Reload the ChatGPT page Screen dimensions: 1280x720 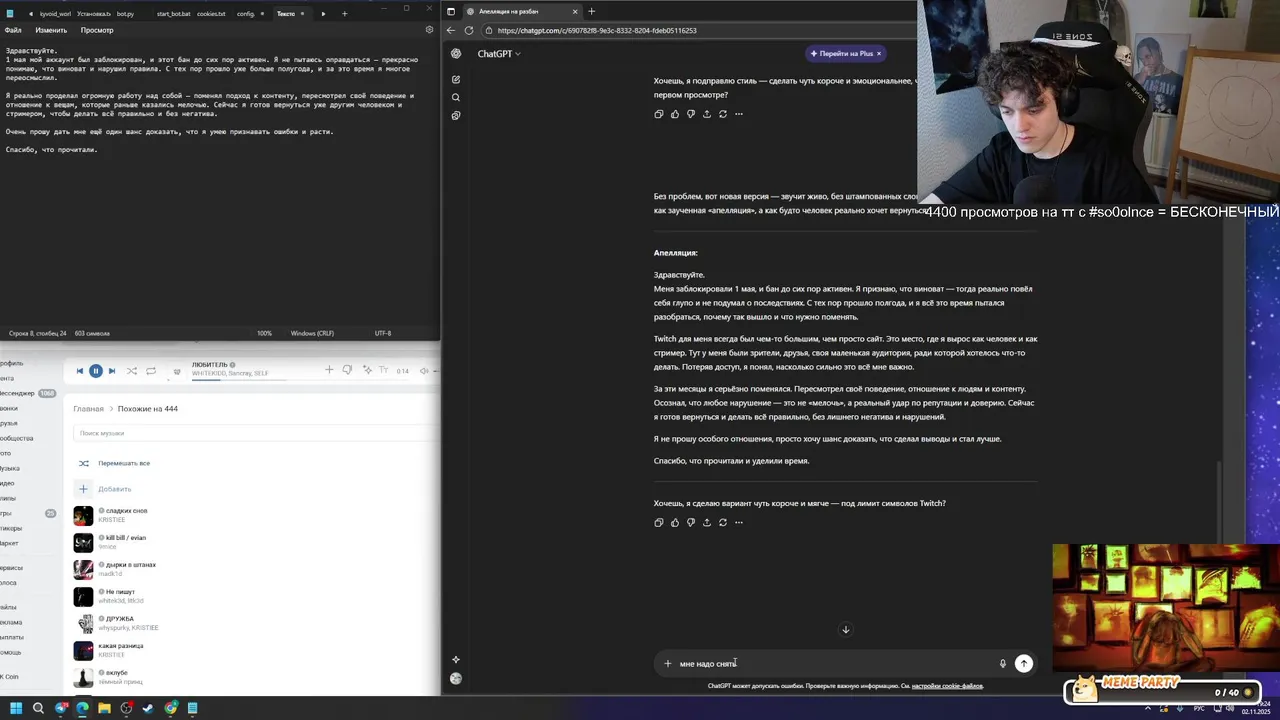[x=468, y=30]
